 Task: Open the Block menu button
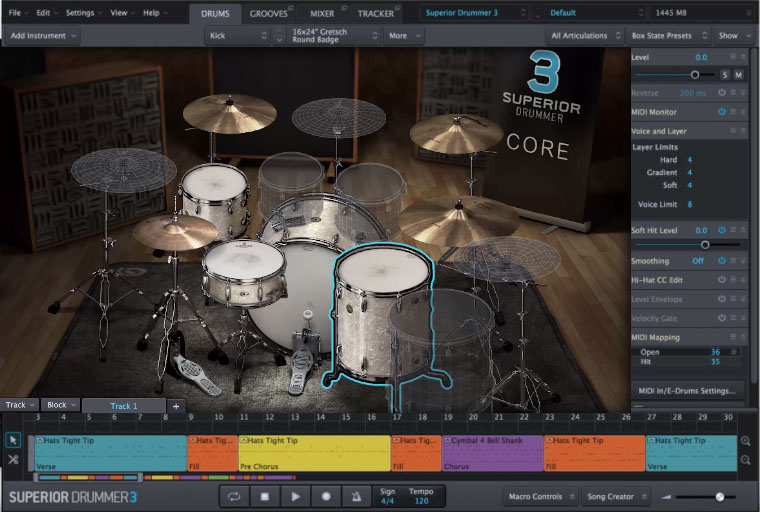[61, 405]
